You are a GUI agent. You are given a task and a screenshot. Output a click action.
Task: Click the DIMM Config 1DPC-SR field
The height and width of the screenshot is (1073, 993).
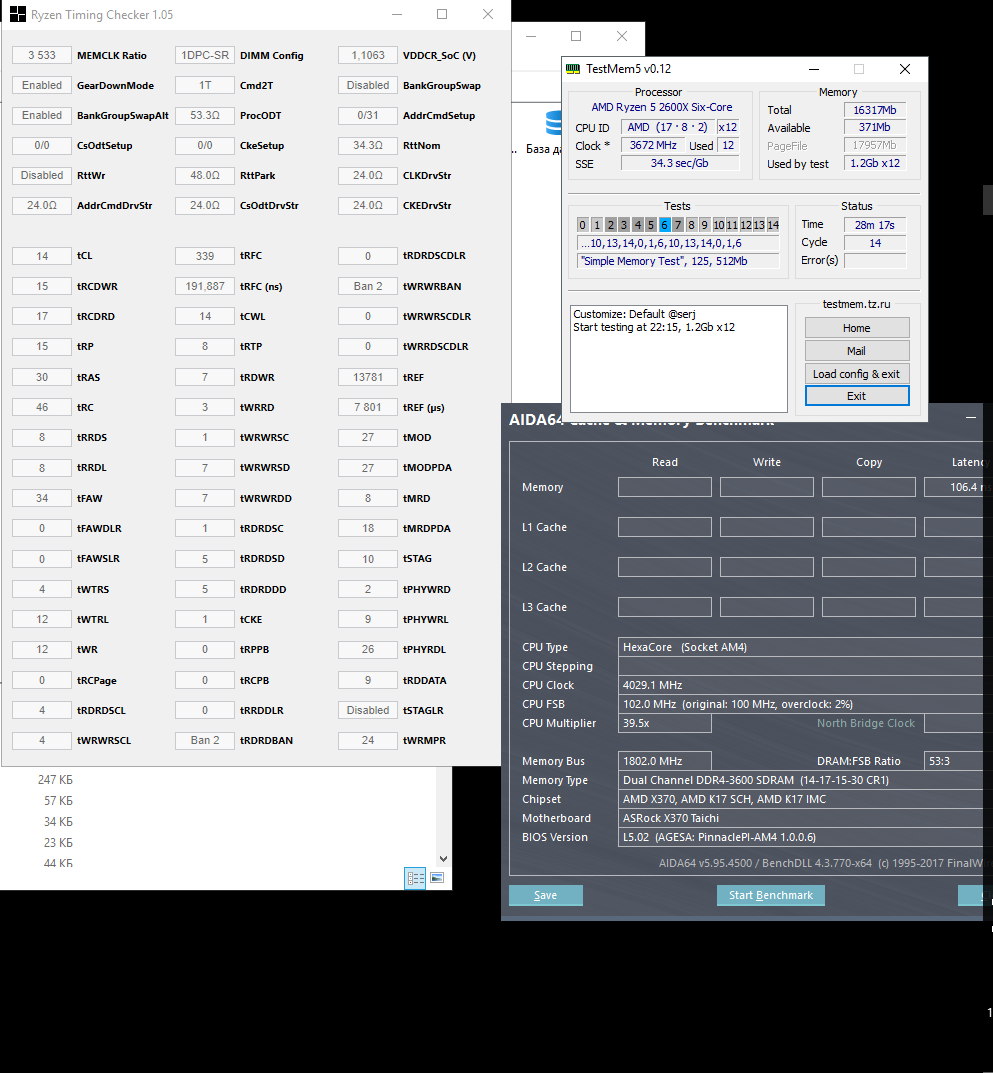coord(205,55)
